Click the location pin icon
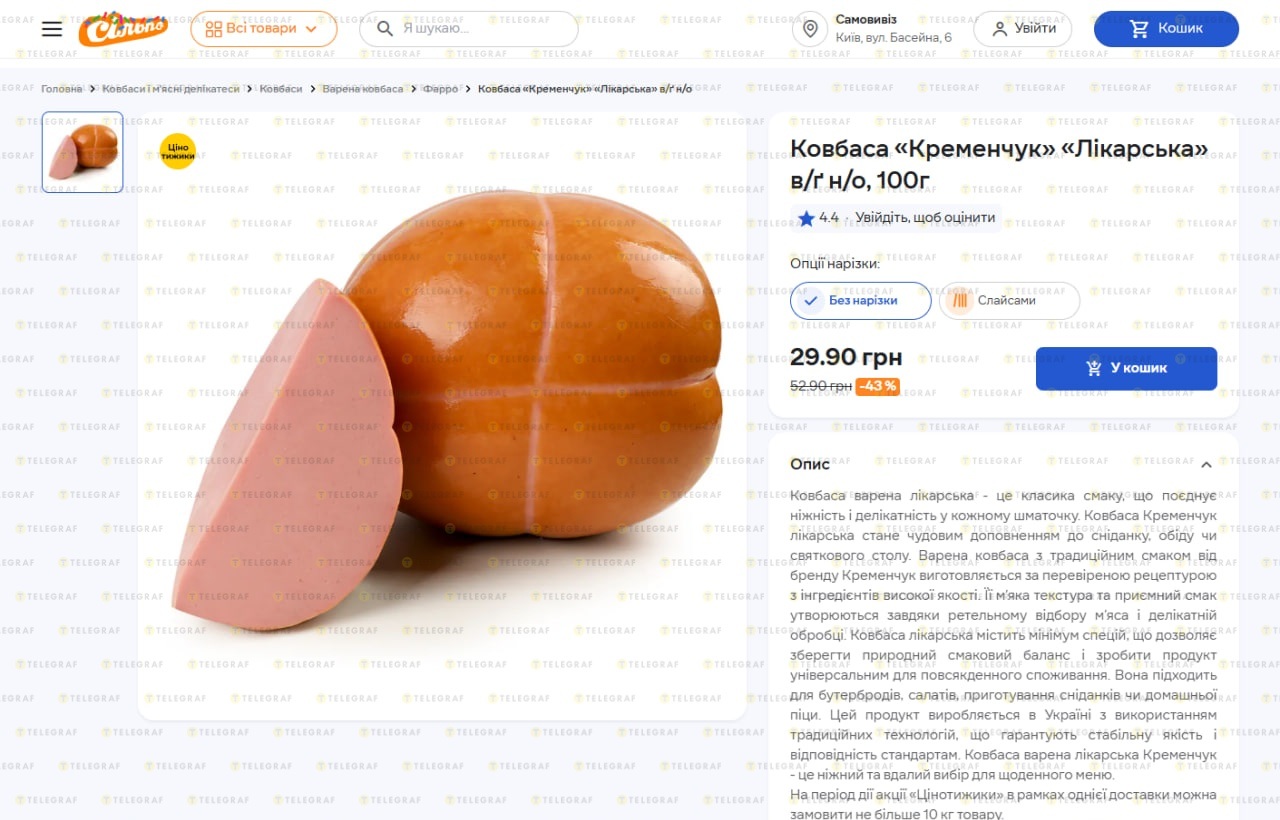The height and width of the screenshot is (820, 1280). click(810, 29)
